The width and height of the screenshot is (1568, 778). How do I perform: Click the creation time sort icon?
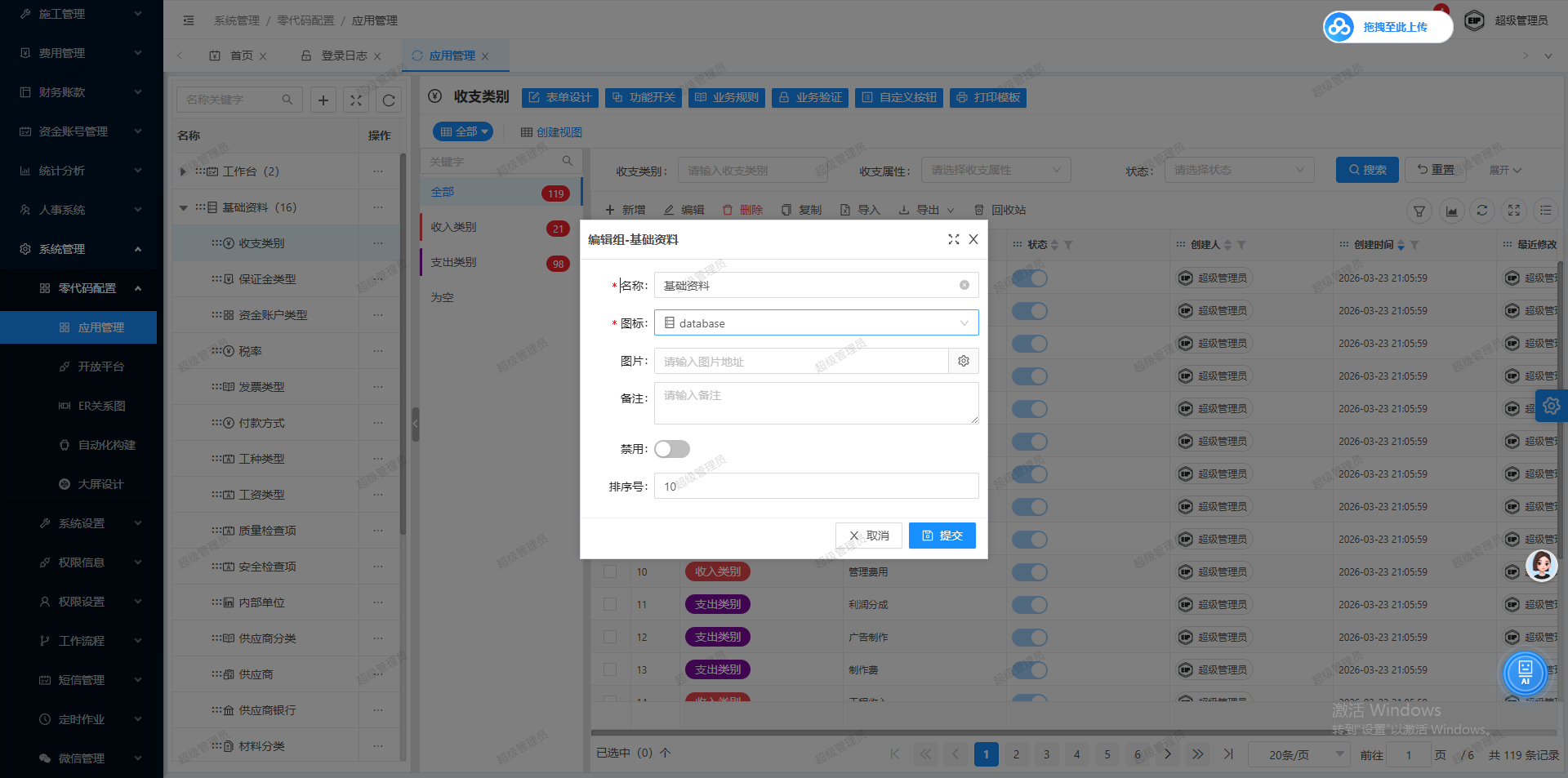[x=1401, y=245]
